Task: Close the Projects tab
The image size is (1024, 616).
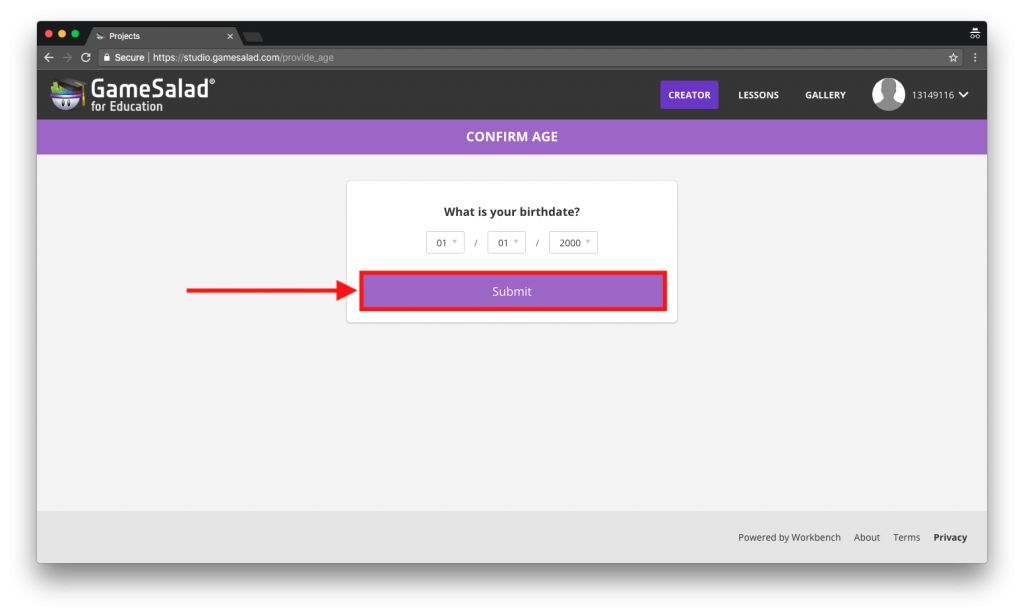Action: (230, 36)
